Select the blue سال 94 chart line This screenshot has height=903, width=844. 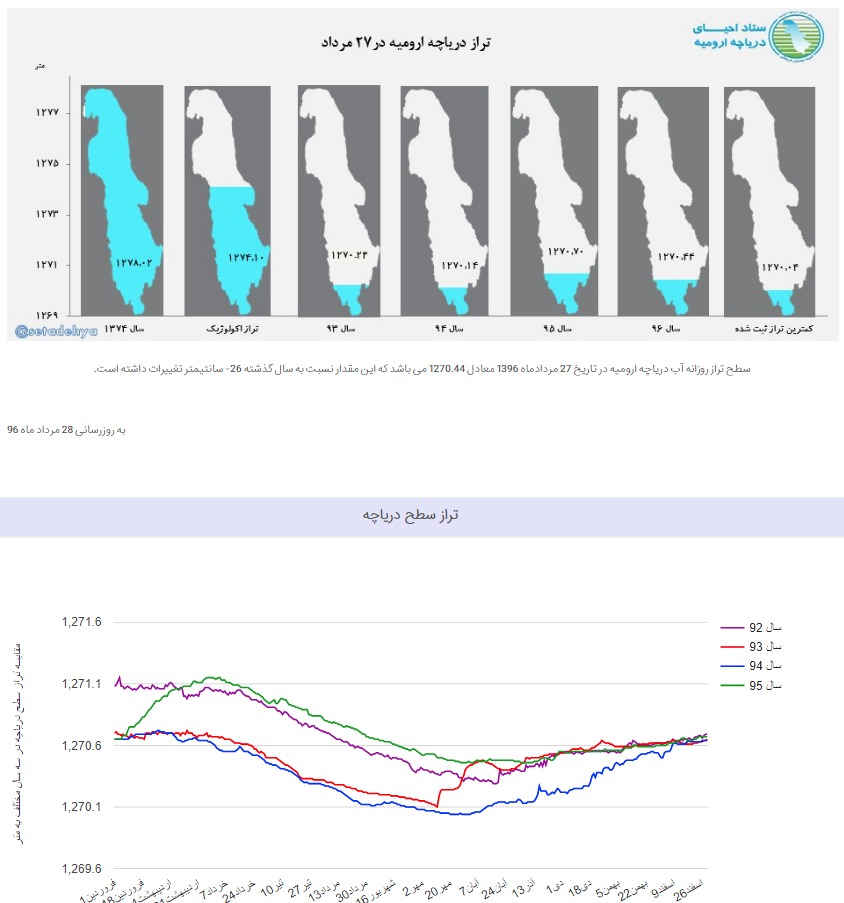click(400, 807)
